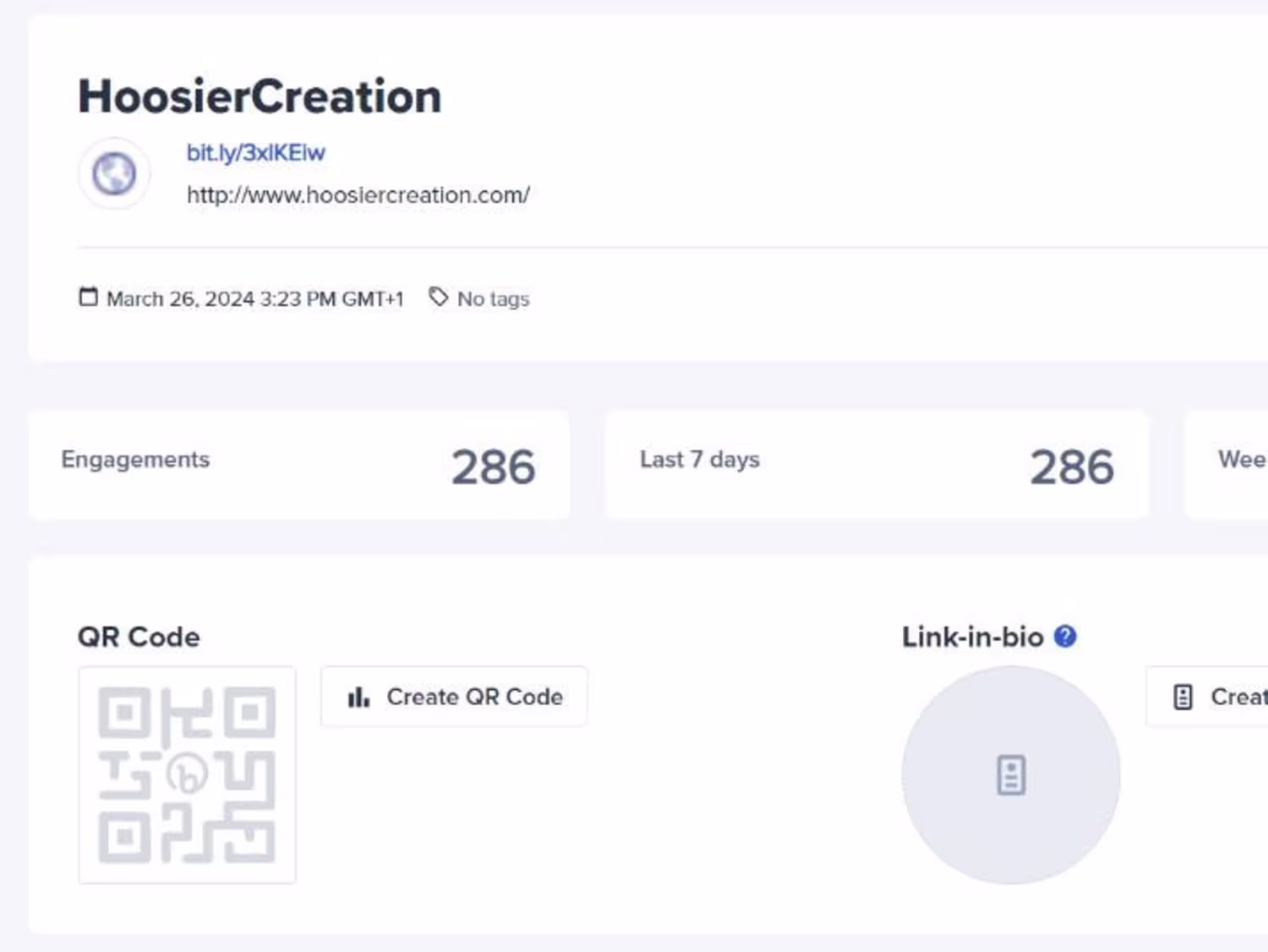
Task: Click the calendar icon next to the date
Action: [x=88, y=297]
